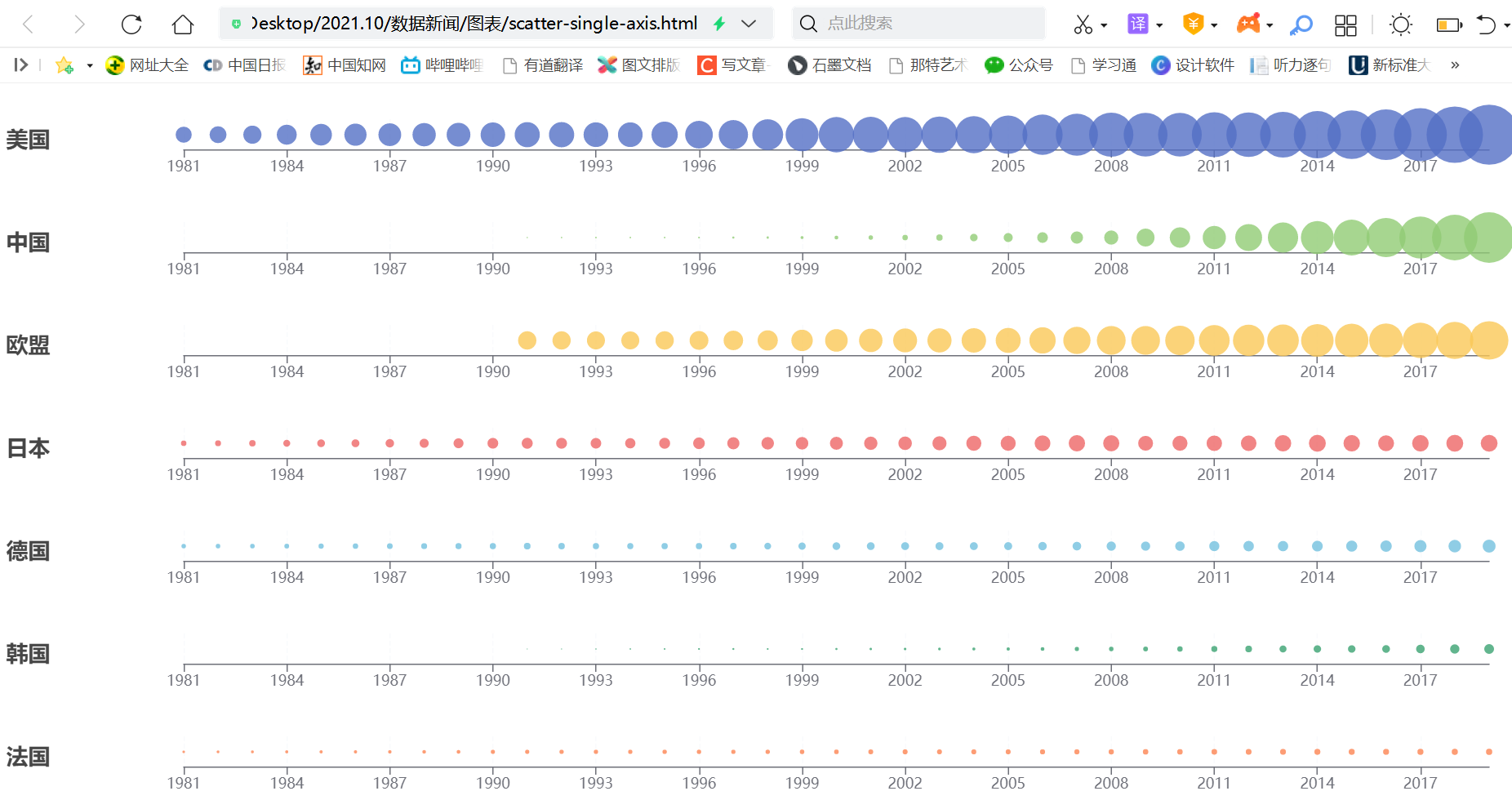The image size is (1512, 800).
Task: Open the 设计软件 bookmark
Action: [1193, 65]
